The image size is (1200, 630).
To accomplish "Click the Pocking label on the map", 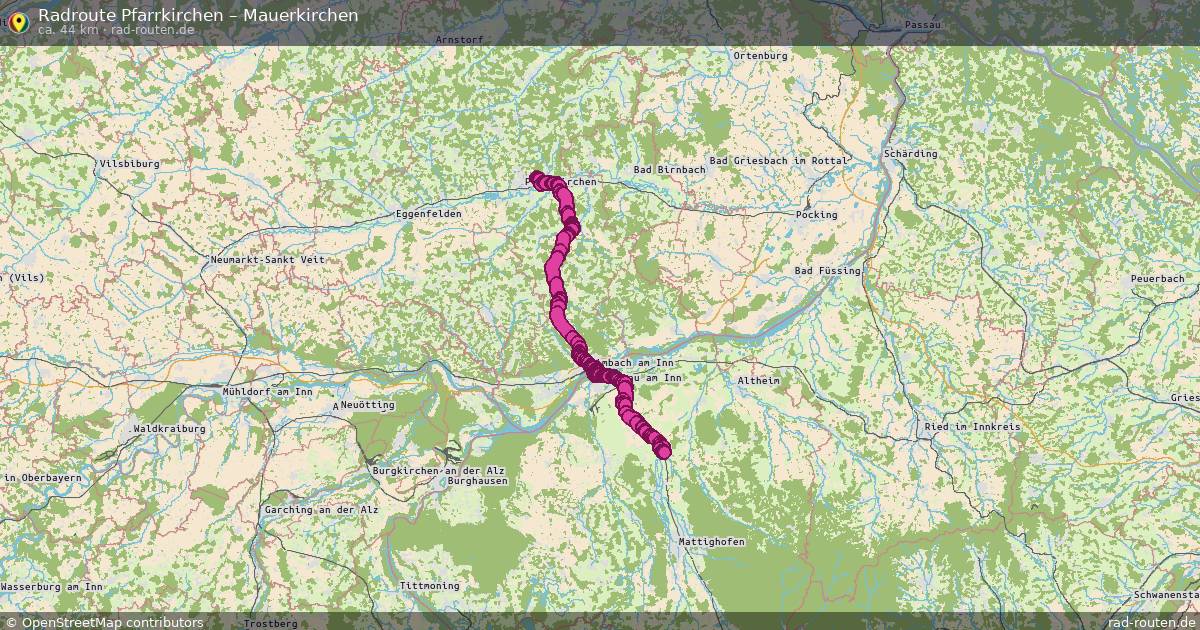I will pyautogui.click(x=816, y=215).
